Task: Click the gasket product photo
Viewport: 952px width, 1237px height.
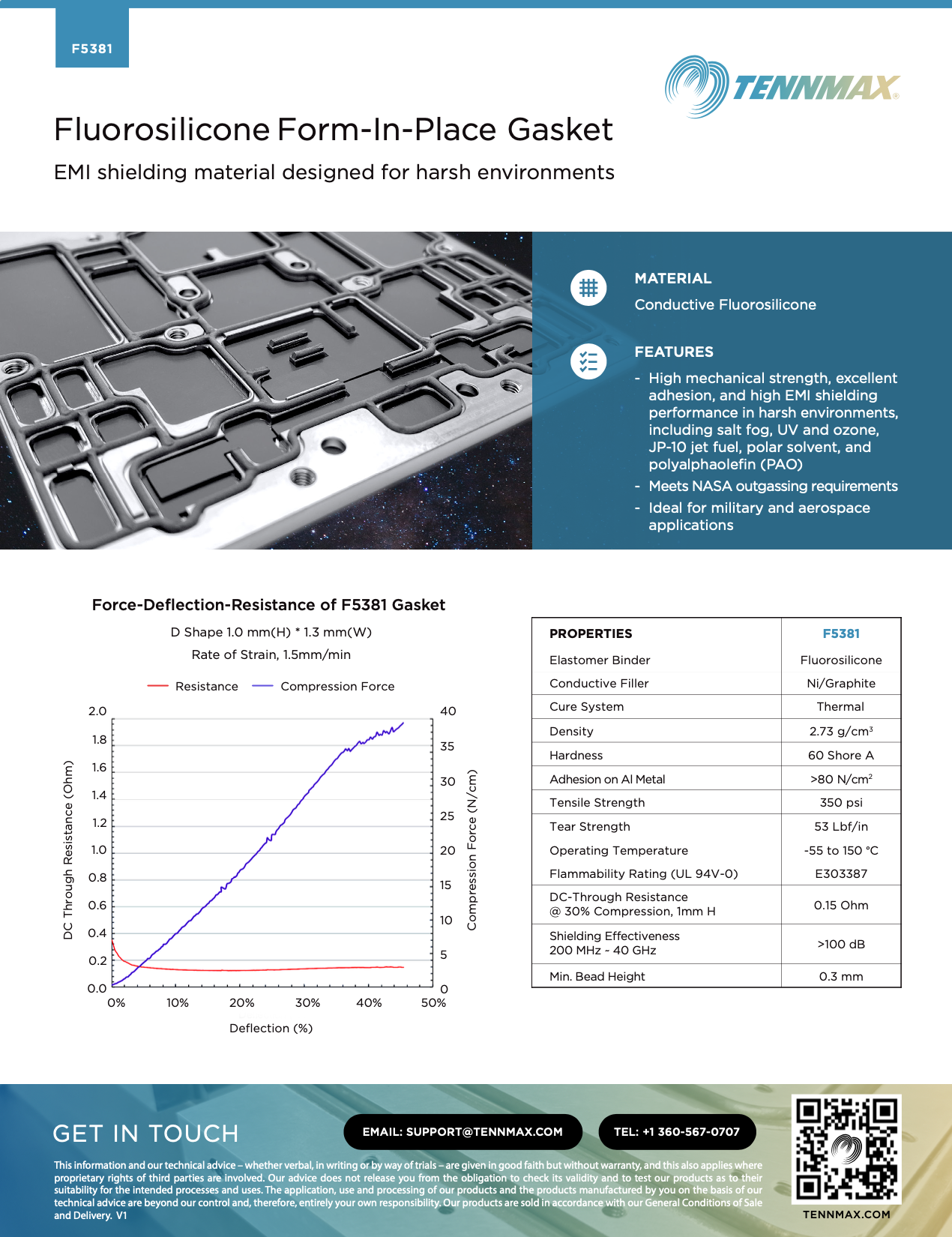Action: [266, 391]
